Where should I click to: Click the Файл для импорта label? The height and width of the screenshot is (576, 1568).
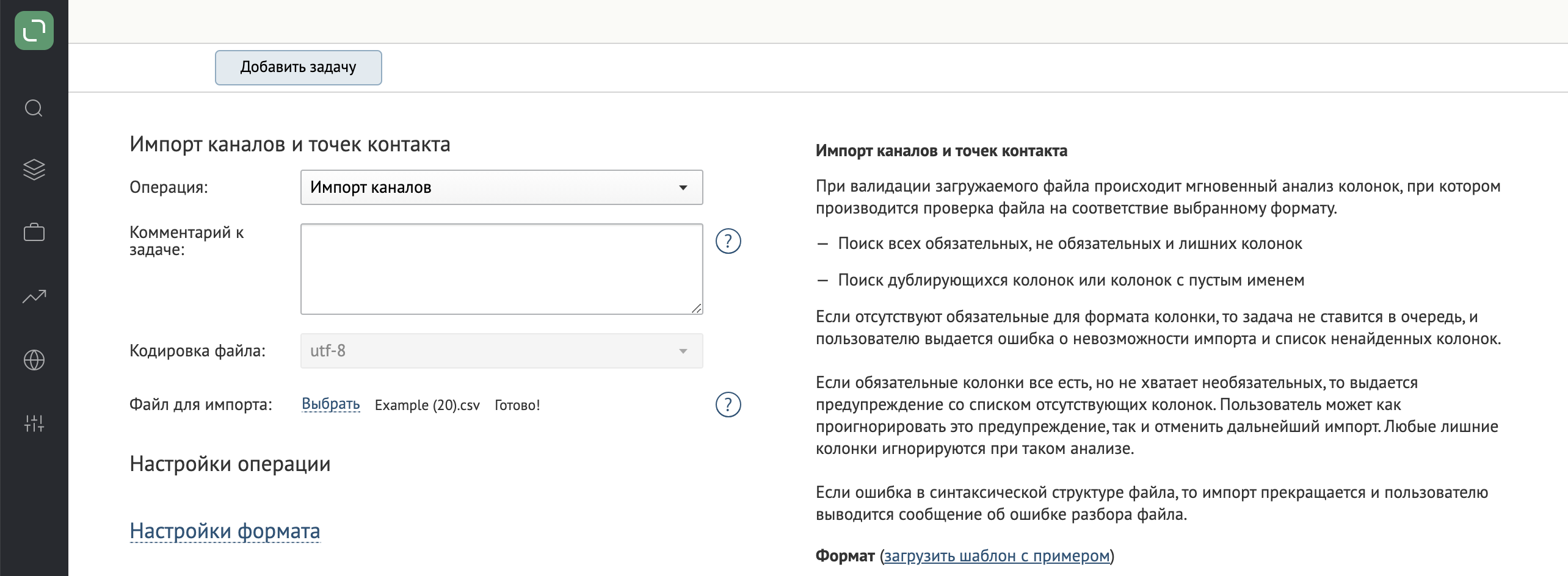point(201,405)
